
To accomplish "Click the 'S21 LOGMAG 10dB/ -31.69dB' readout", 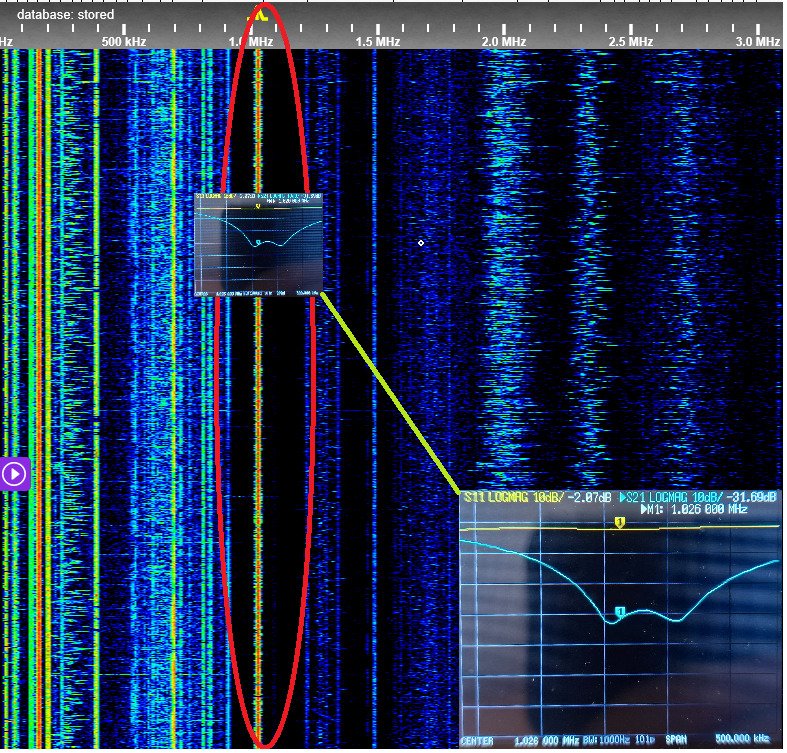I will (699, 497).
